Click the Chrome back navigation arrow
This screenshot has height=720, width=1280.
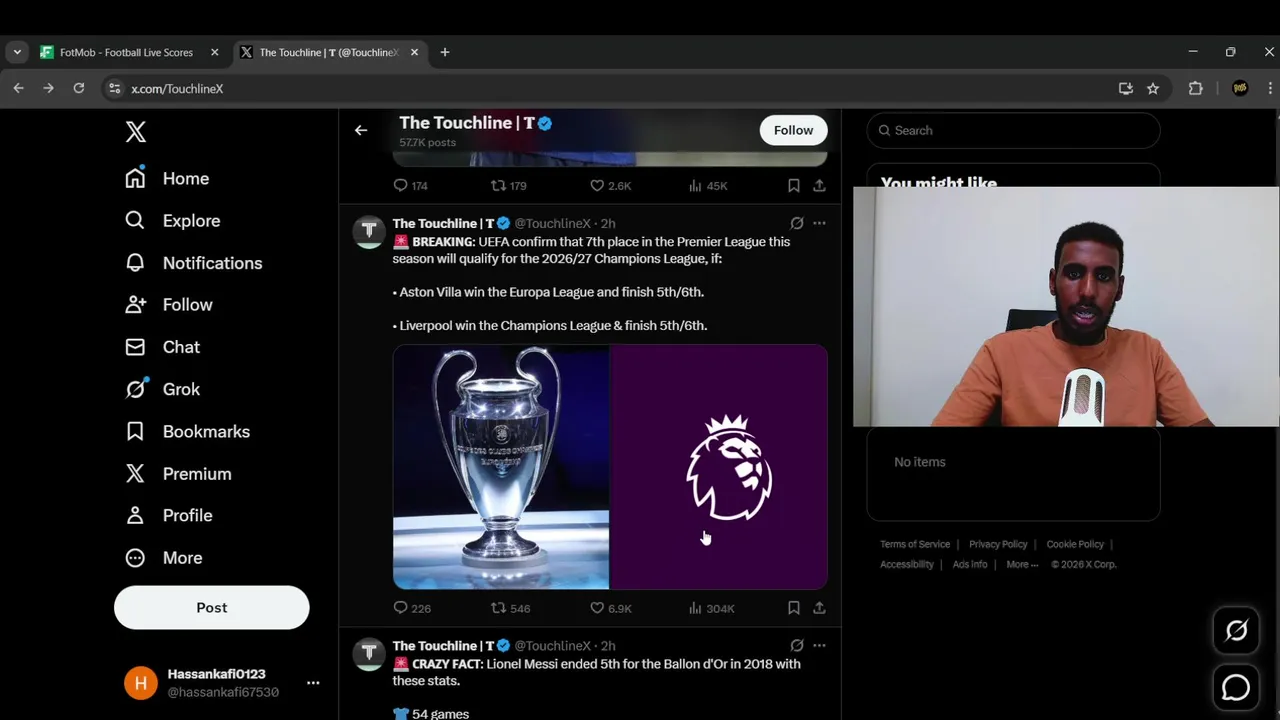(x=18, y=88)
